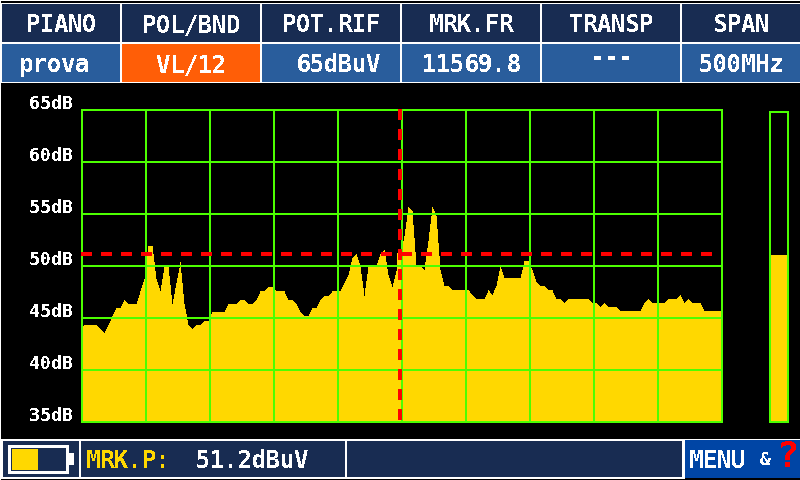Select the MRK.FR header cell
The image size is (800, 480).
[x=471, y=23]
